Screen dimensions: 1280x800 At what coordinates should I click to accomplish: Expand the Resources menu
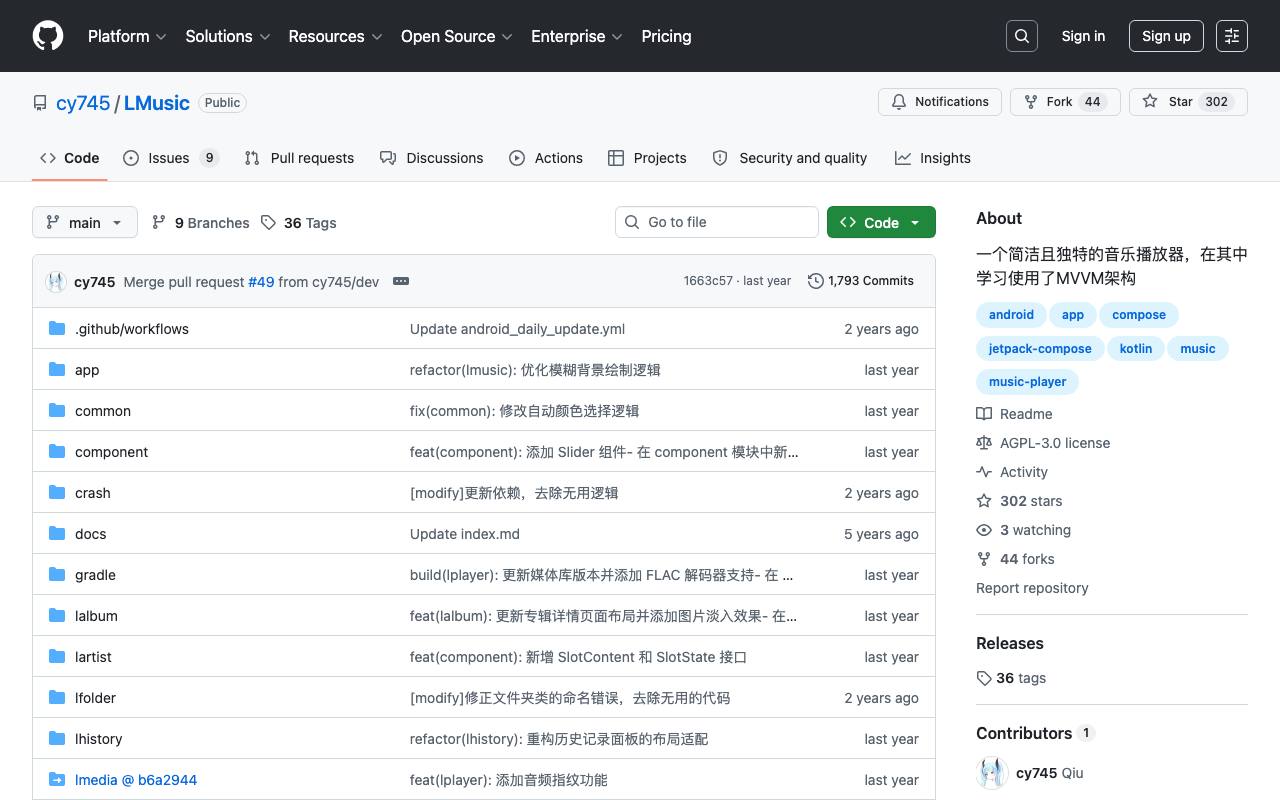[336, 36]
